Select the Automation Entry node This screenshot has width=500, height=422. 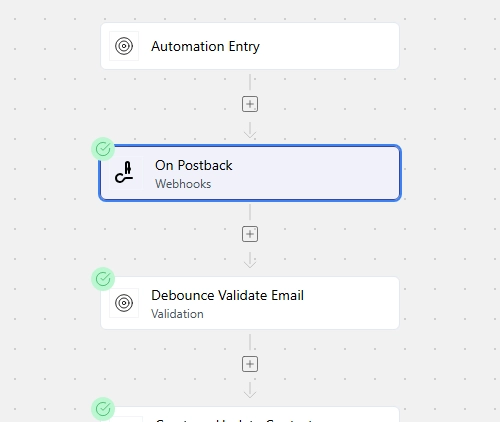pyautogui.click(x=250, y=46)
